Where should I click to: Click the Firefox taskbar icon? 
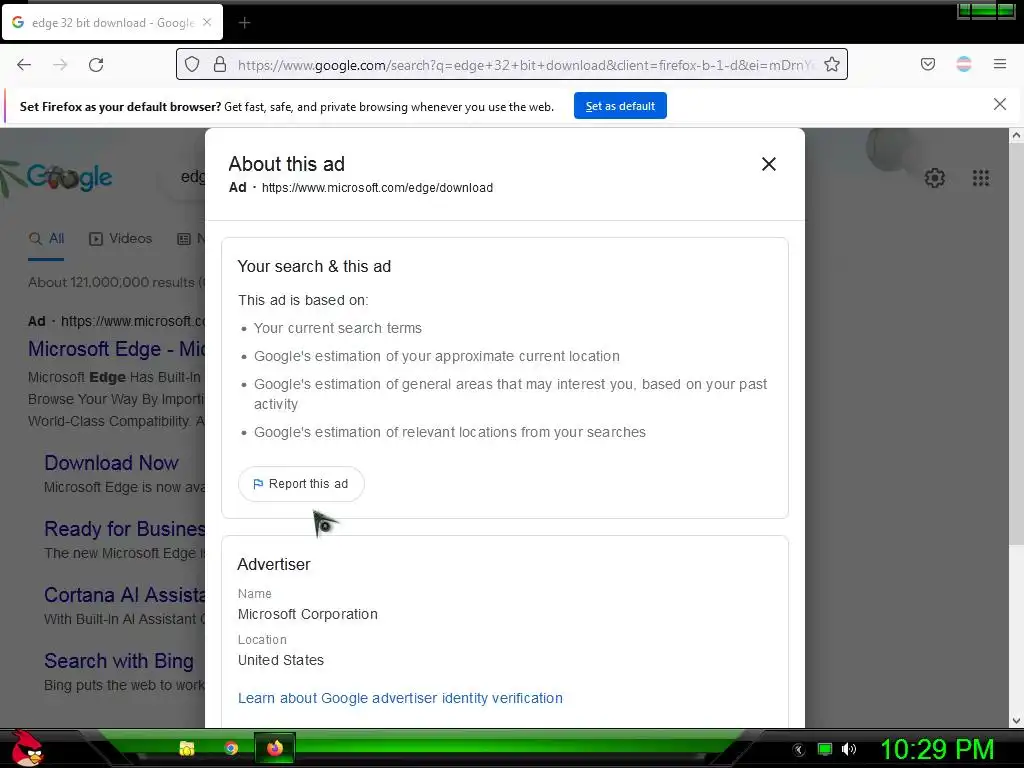coord(275,748)
